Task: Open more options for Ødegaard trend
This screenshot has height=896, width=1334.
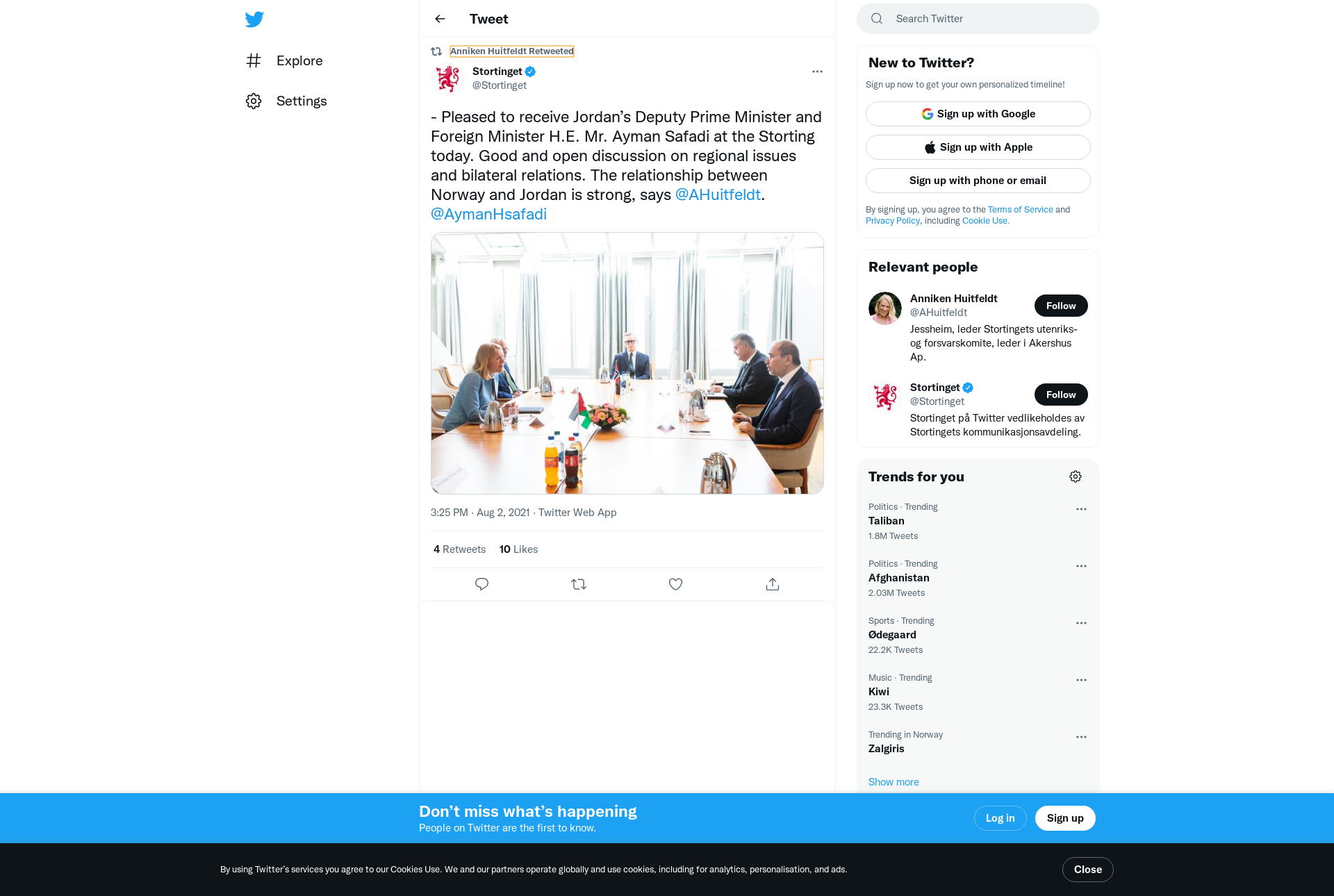Action: point(1081,623)
